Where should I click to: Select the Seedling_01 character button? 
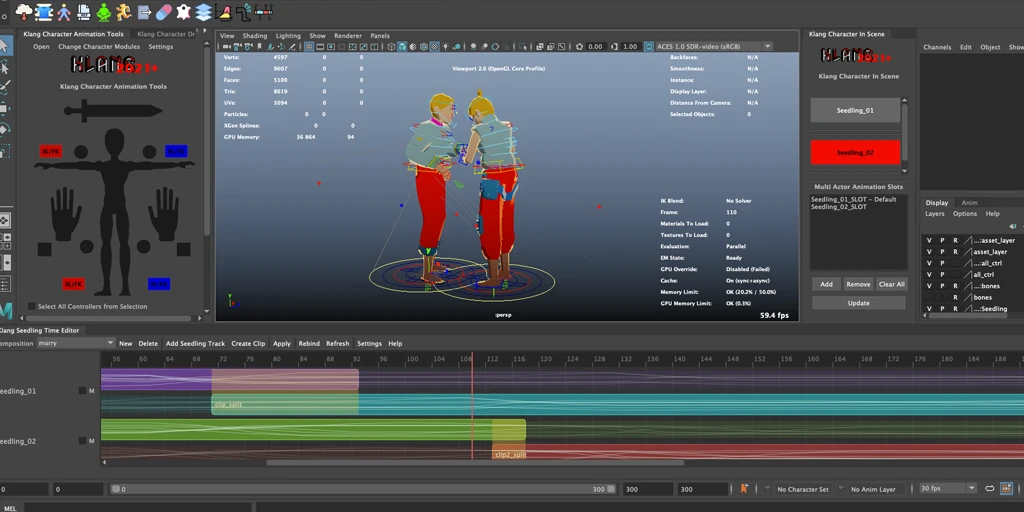coord(855,110)
